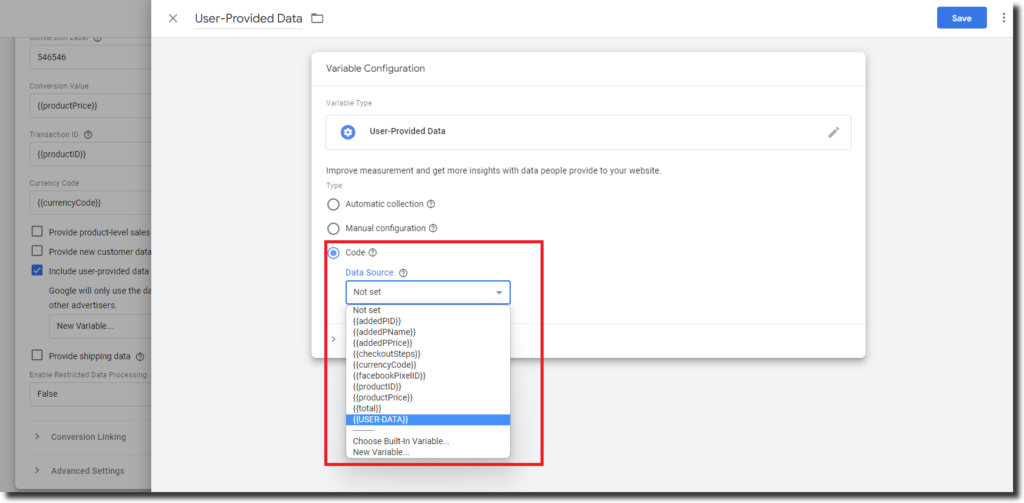Choose {{productPrice}} from the dropdown list

428,398
